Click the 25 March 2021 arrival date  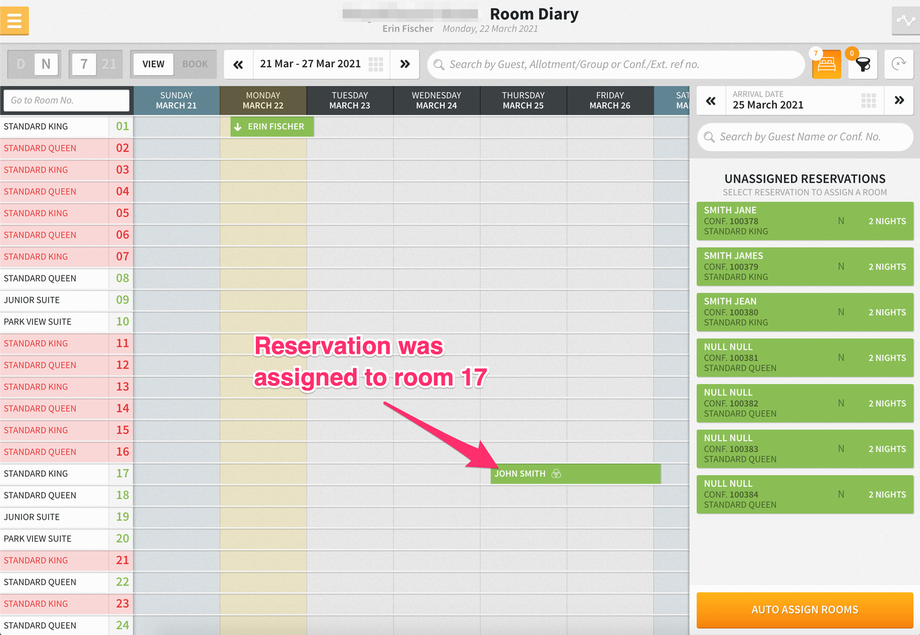pos(767,105)
